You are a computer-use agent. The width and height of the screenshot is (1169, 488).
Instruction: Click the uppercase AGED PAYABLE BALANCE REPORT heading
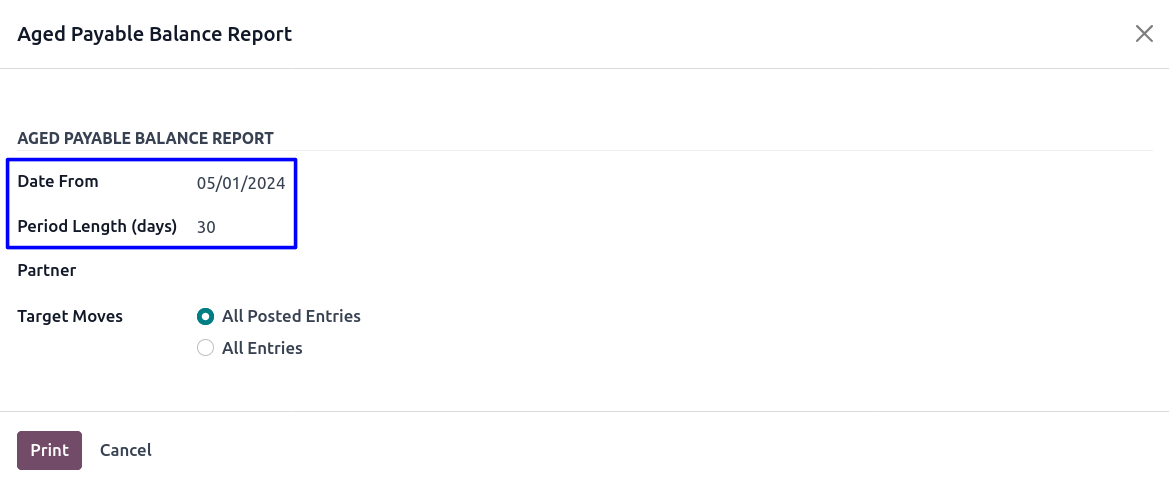146,138
